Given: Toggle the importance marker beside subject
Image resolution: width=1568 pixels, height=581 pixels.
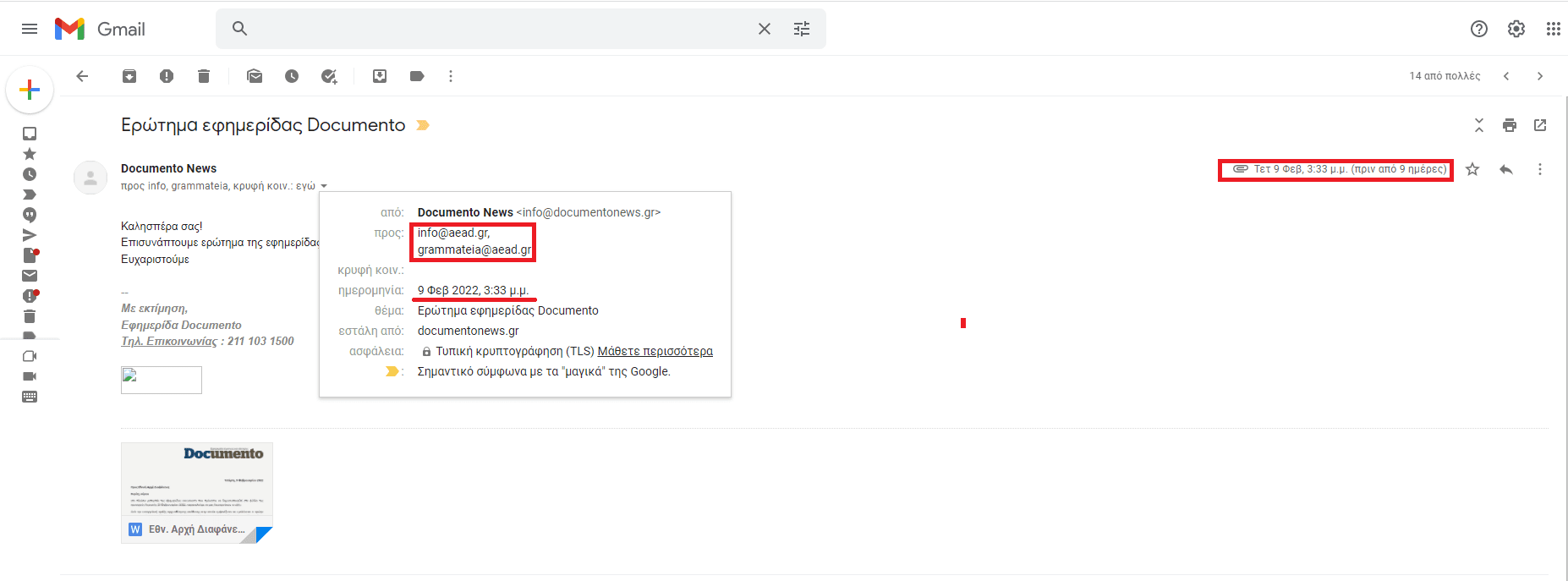Looking at the screenshot, I should [424, 125].
